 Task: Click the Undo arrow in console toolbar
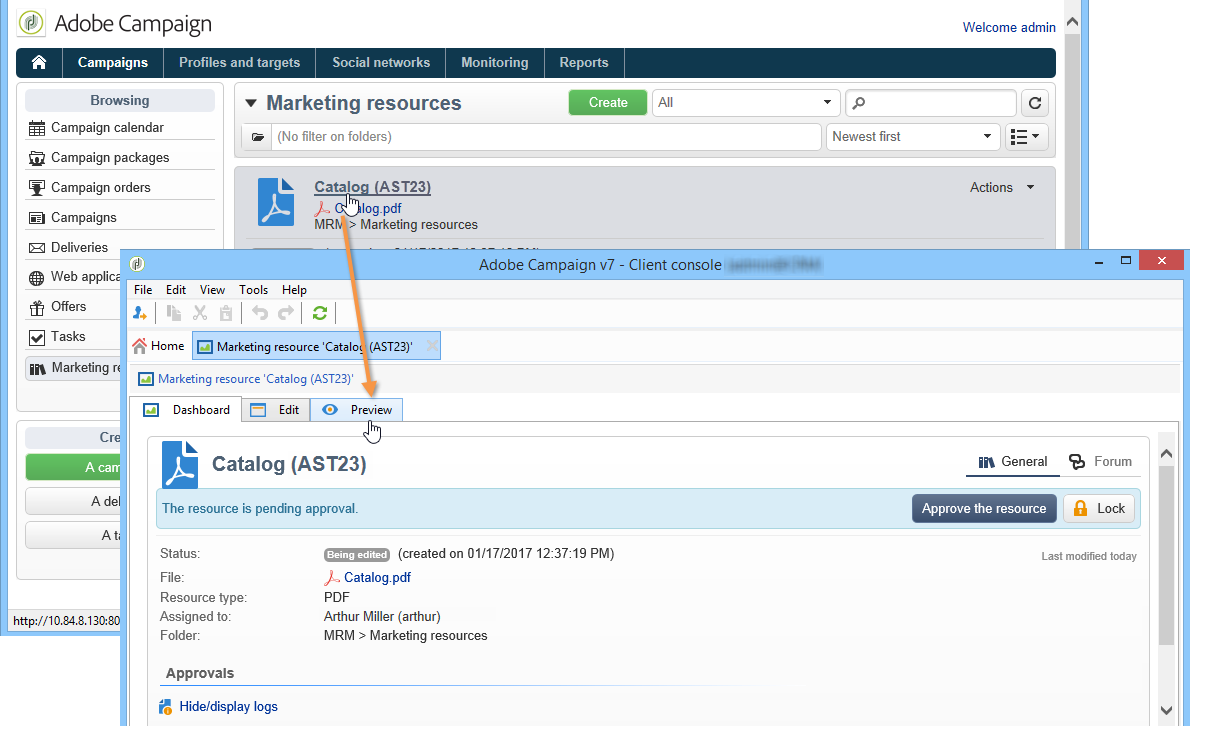pyautogui.click(x=260, y=313)
